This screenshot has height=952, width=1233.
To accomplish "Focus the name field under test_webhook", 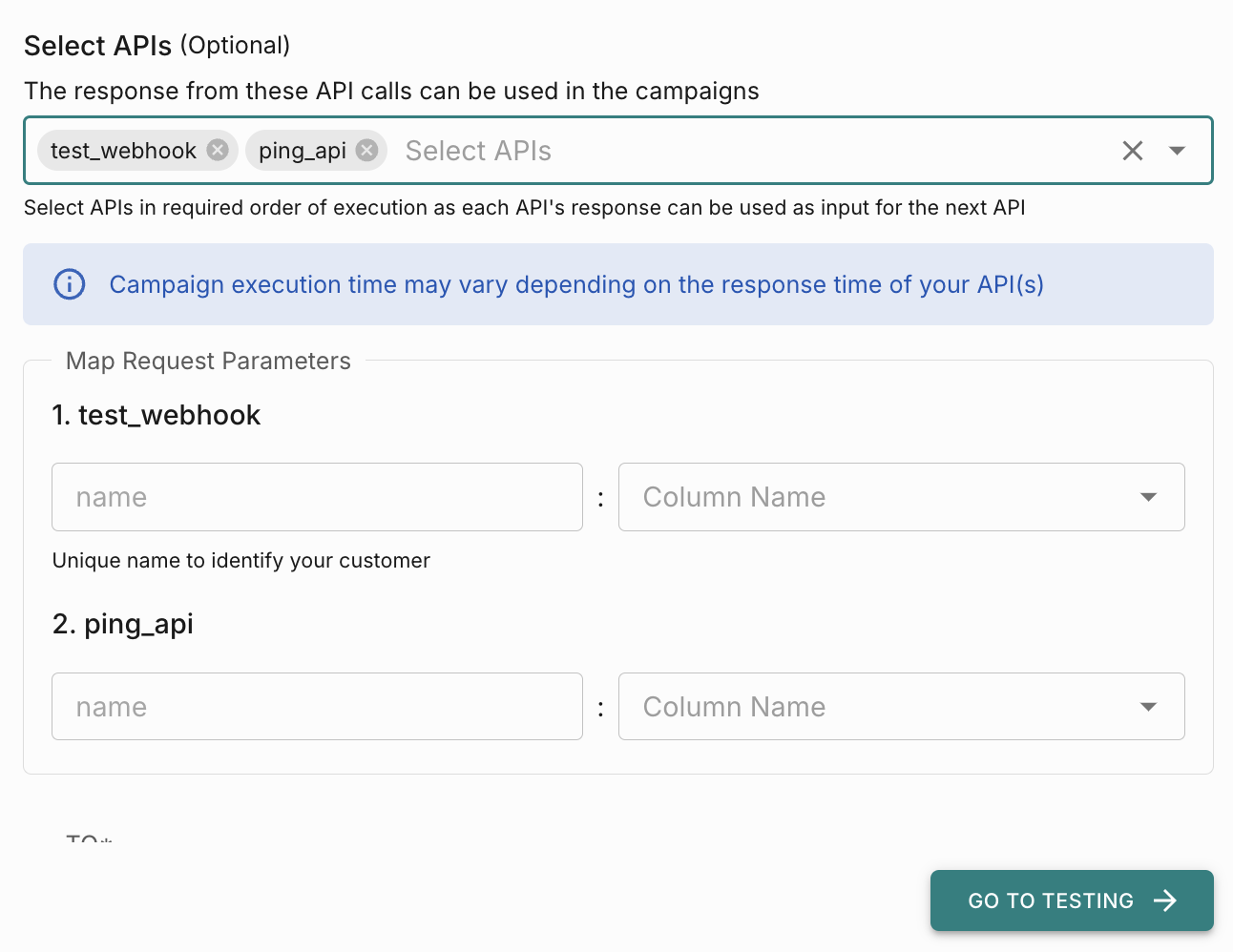I will click(x=317, y=497).
